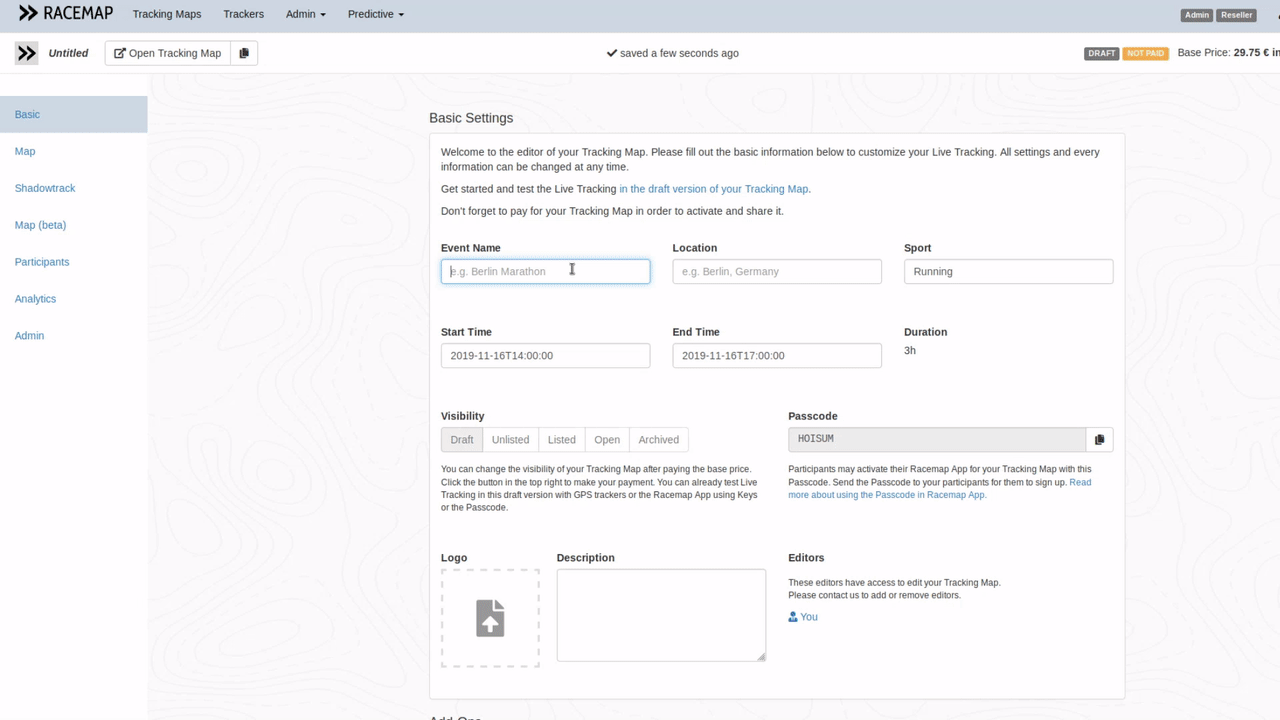Screen dimensions: 1280x720
Task: Open the Sport selector showing Running
Action: tap(1008, 271)
